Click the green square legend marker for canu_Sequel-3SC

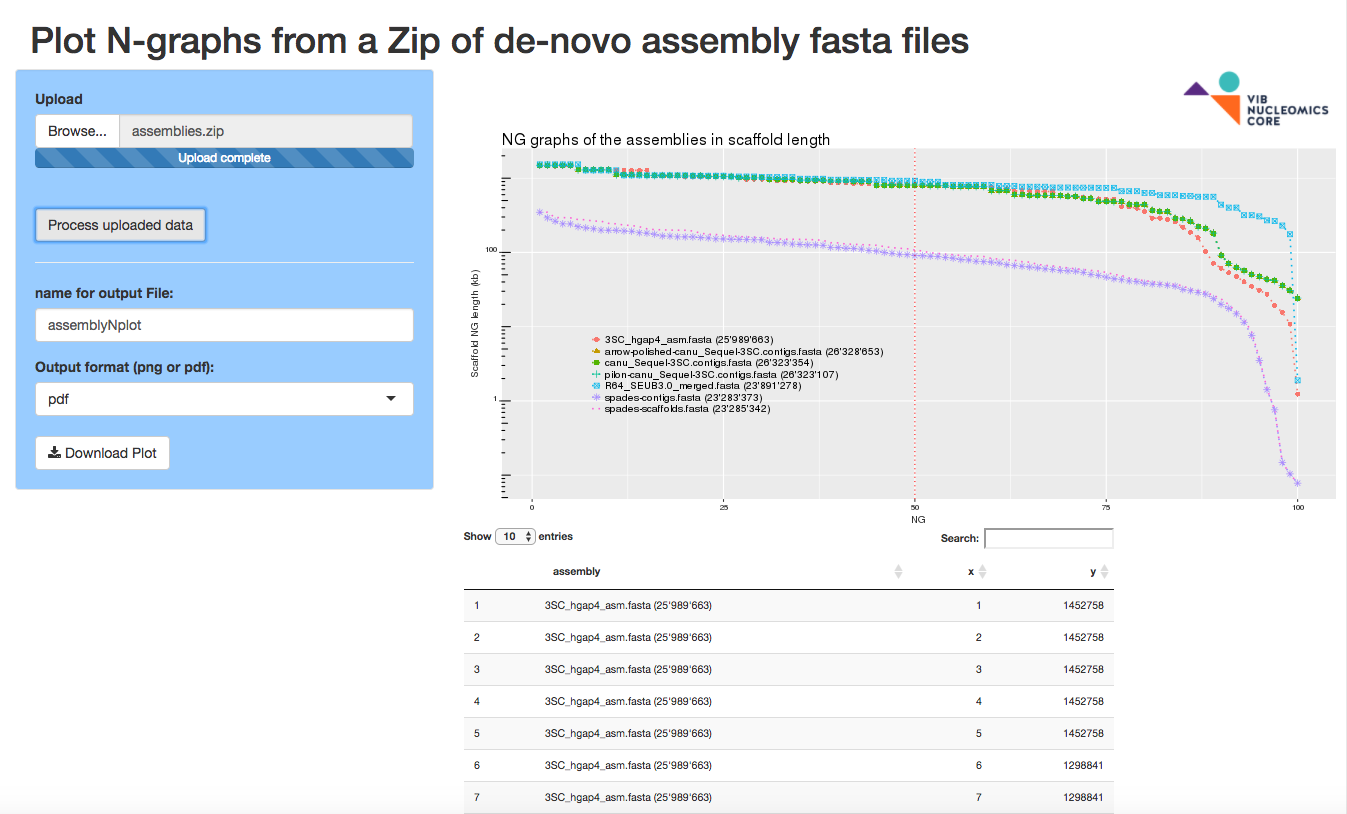[x=596, y=363]
